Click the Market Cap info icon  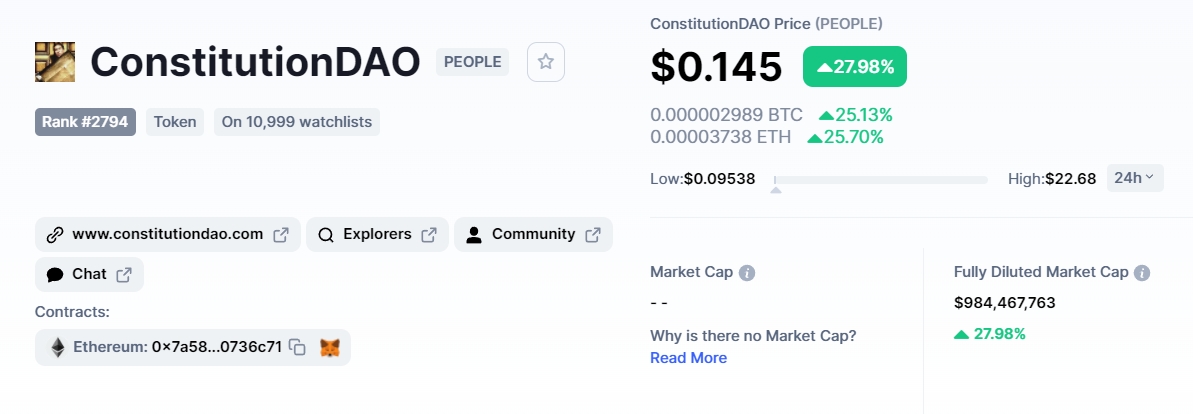coord(747,272)
